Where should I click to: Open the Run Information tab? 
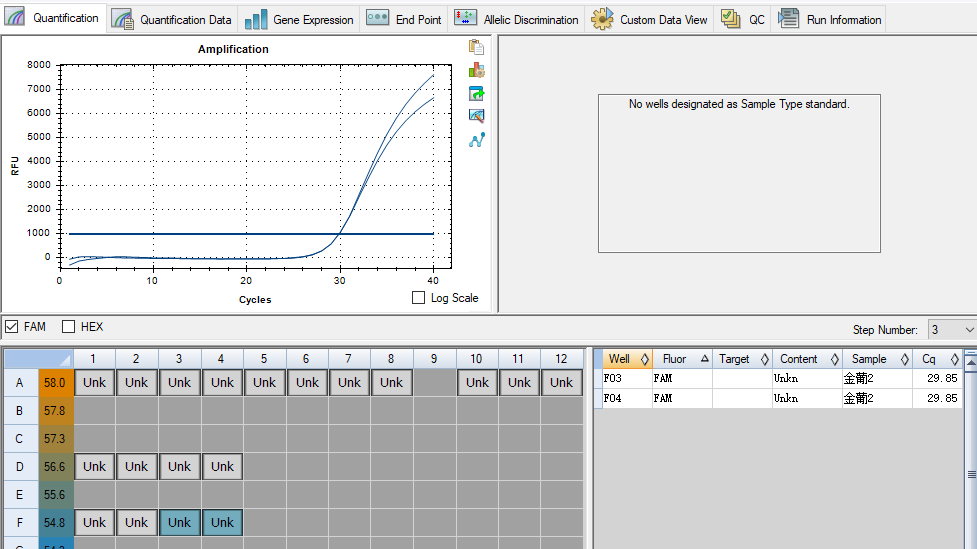pos(830,19)
